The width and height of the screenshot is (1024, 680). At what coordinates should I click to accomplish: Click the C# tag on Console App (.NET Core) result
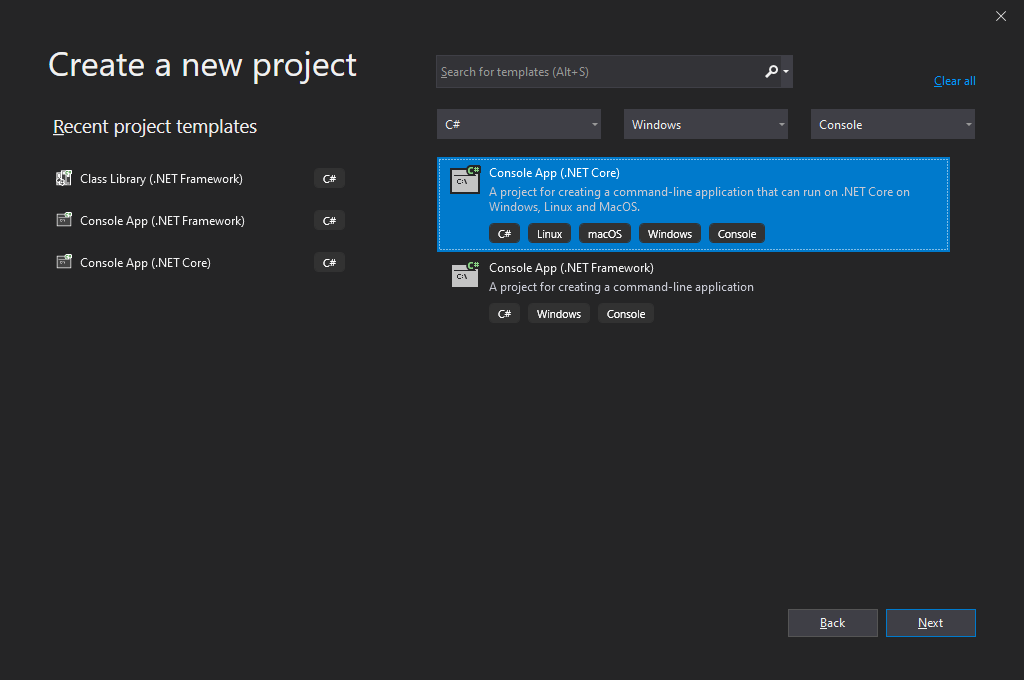tap(504, 234)
